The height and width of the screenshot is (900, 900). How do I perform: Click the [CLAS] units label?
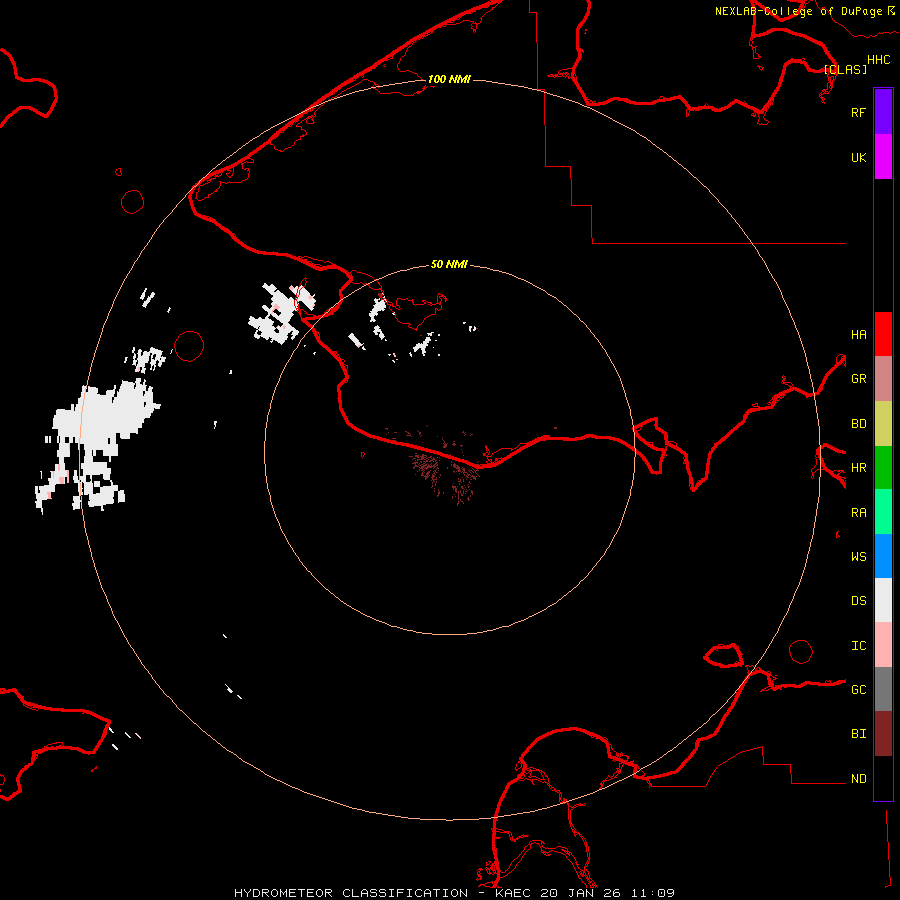tap(845, 69)
